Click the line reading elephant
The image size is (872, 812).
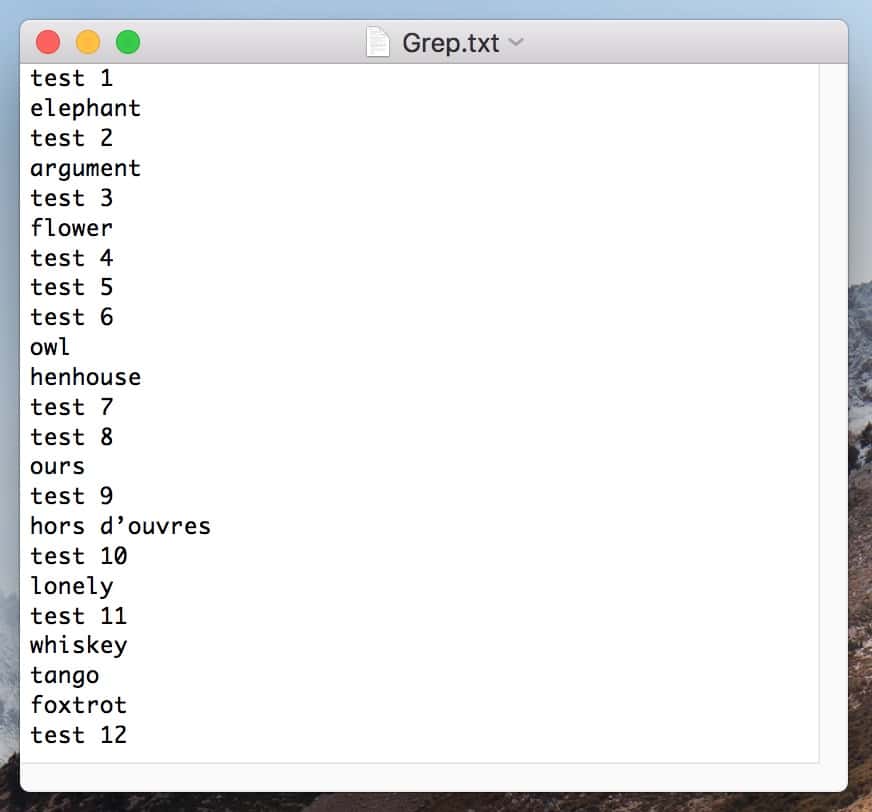pyautogui.click(x=85, y=108)
